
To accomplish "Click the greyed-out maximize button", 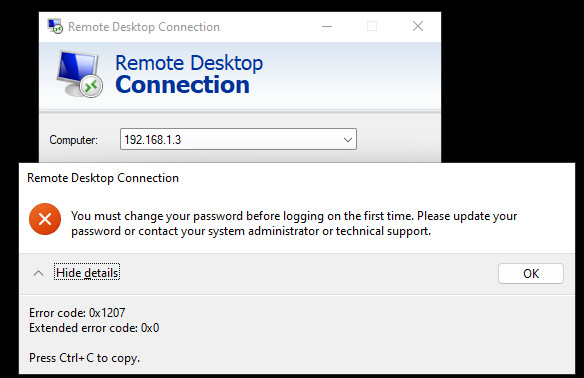I will [x=372, y=26].
